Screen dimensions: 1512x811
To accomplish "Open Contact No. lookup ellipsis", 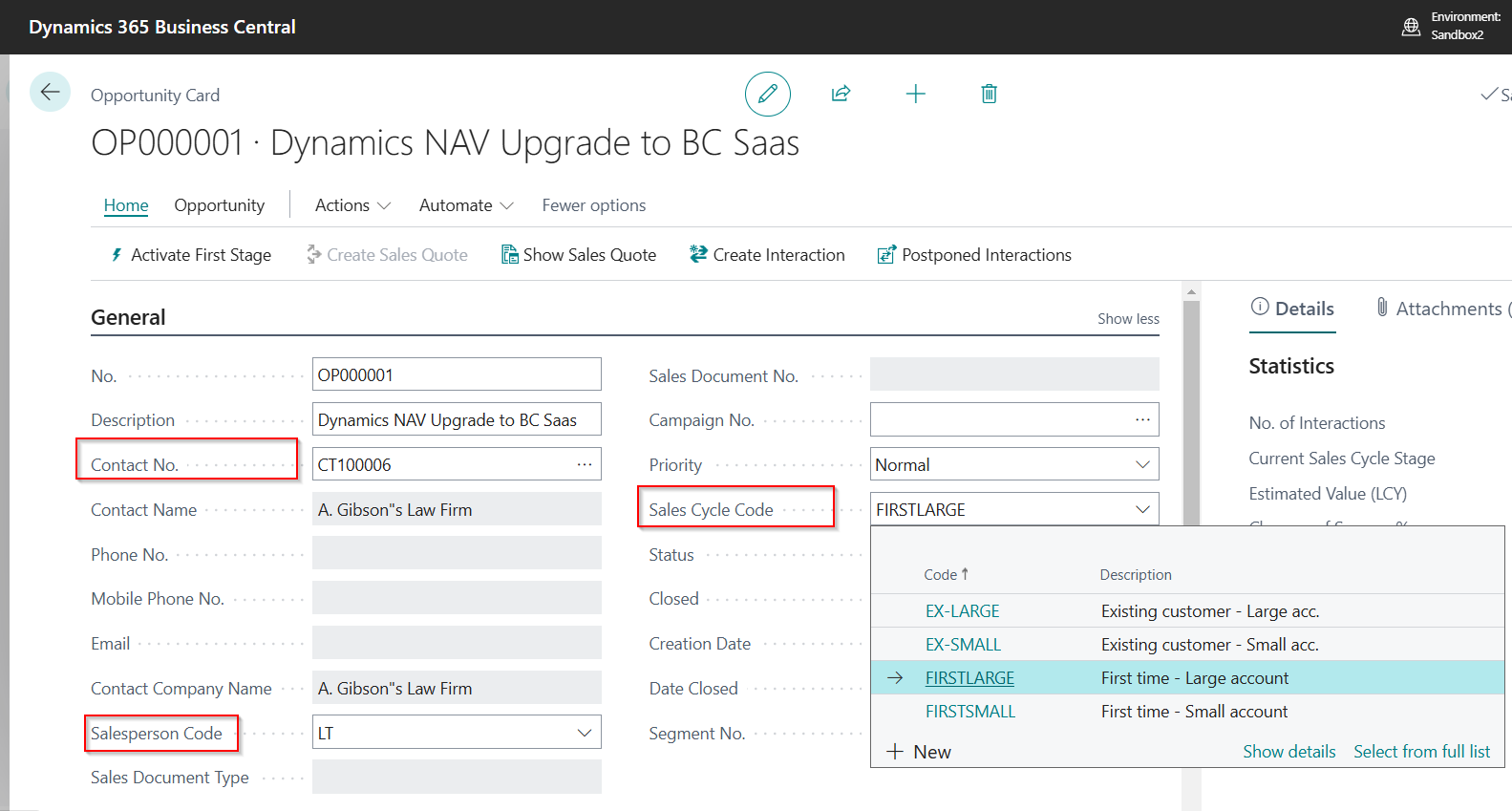I will coord(585,464).
